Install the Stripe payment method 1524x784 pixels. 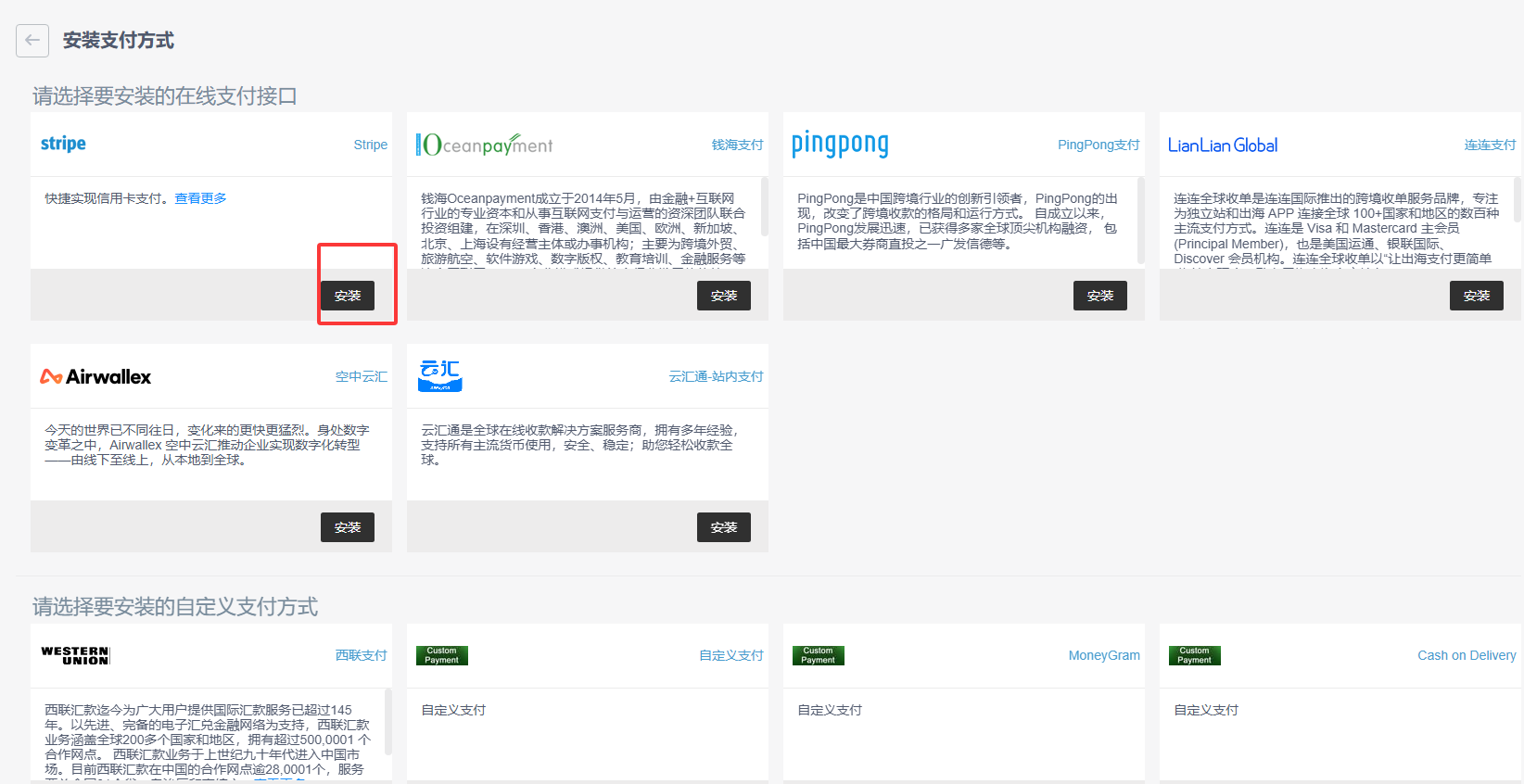(348, 296)
